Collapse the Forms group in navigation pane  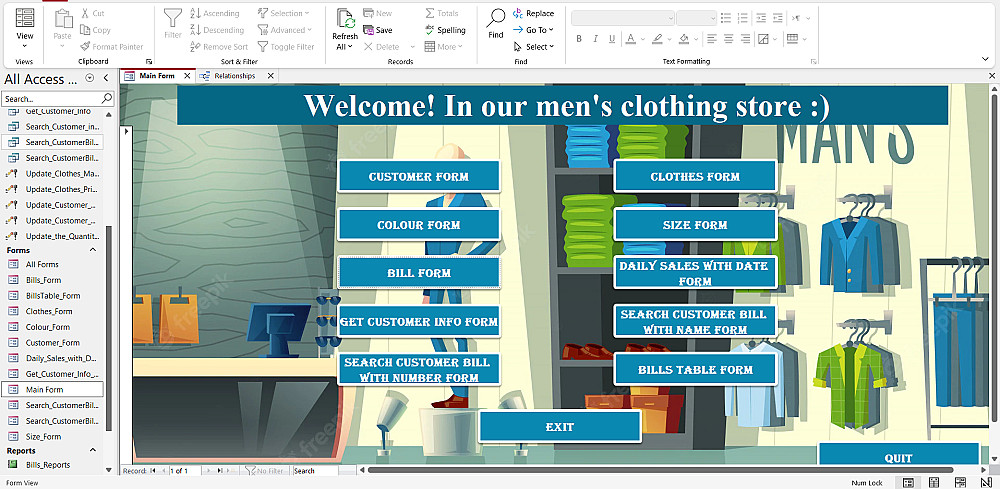coord(94,250)
